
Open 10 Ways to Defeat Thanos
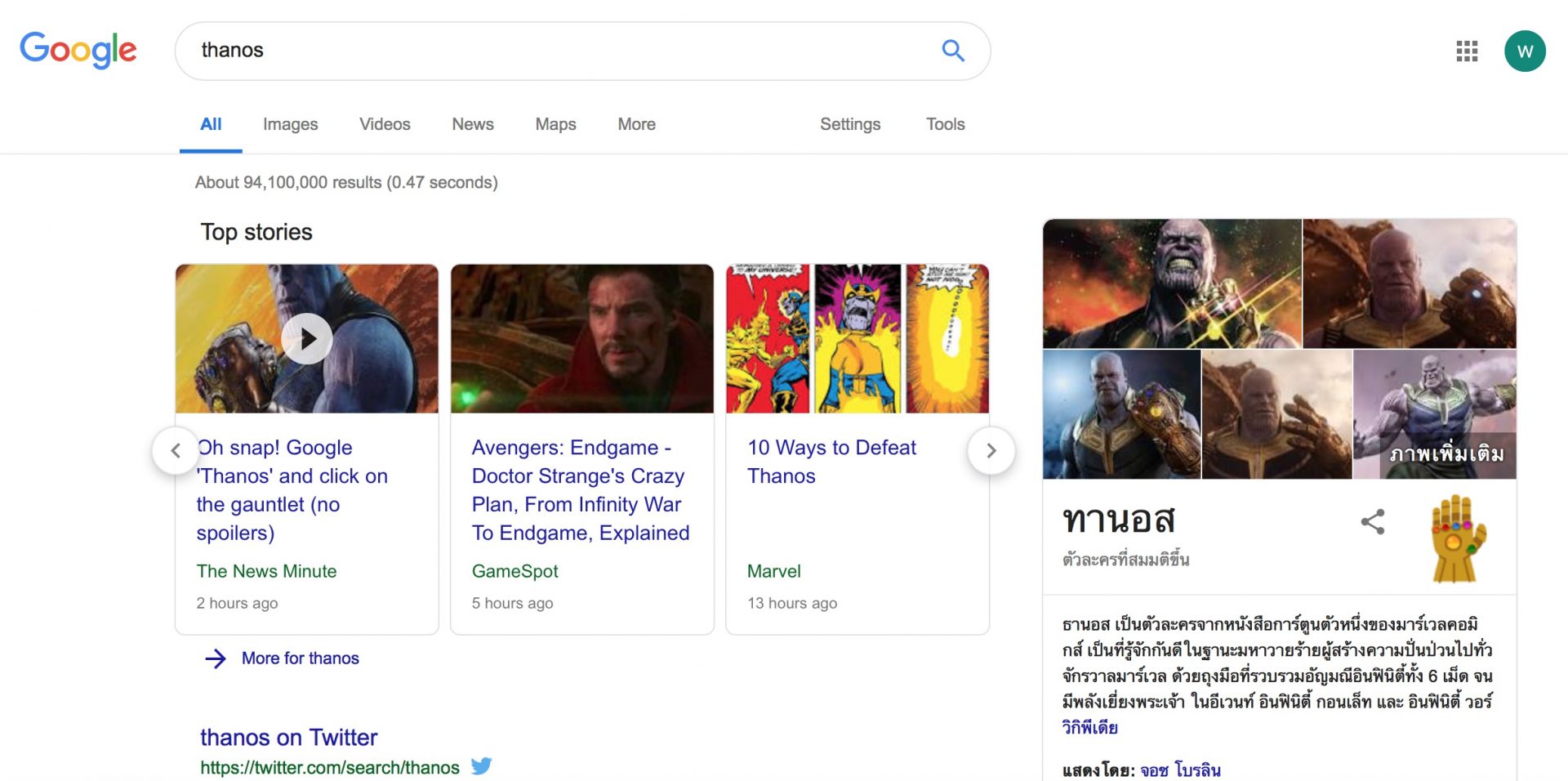click(x=831, y=462)
